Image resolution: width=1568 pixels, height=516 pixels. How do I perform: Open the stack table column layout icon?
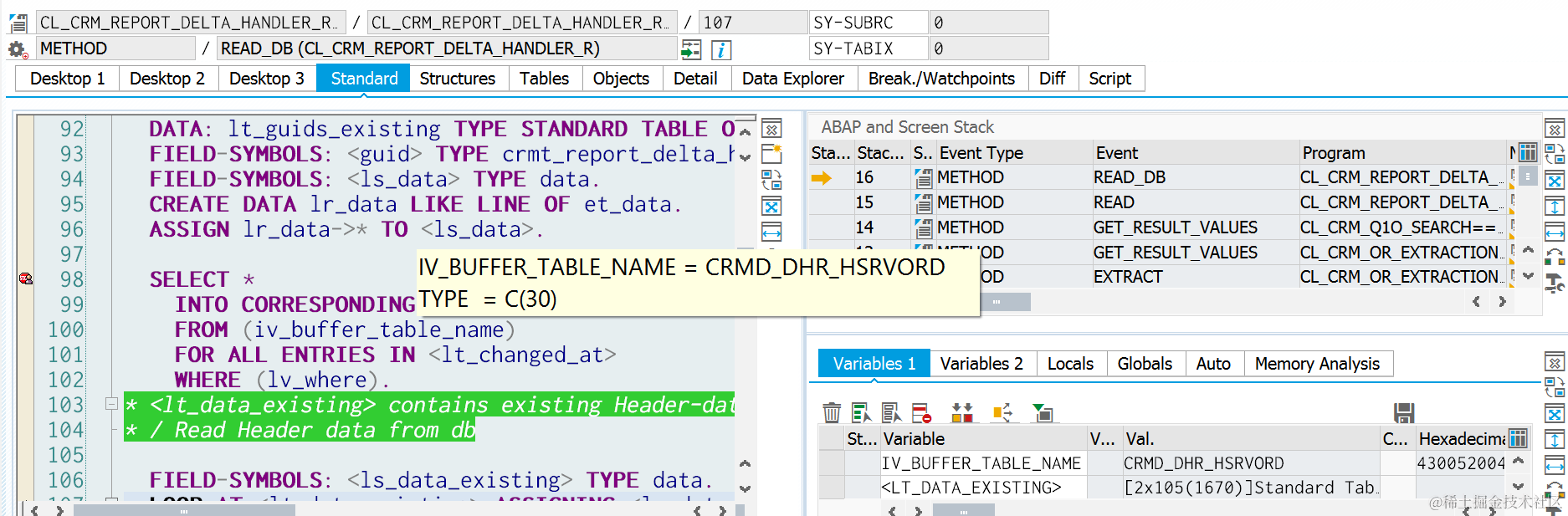coord(1528,152)
